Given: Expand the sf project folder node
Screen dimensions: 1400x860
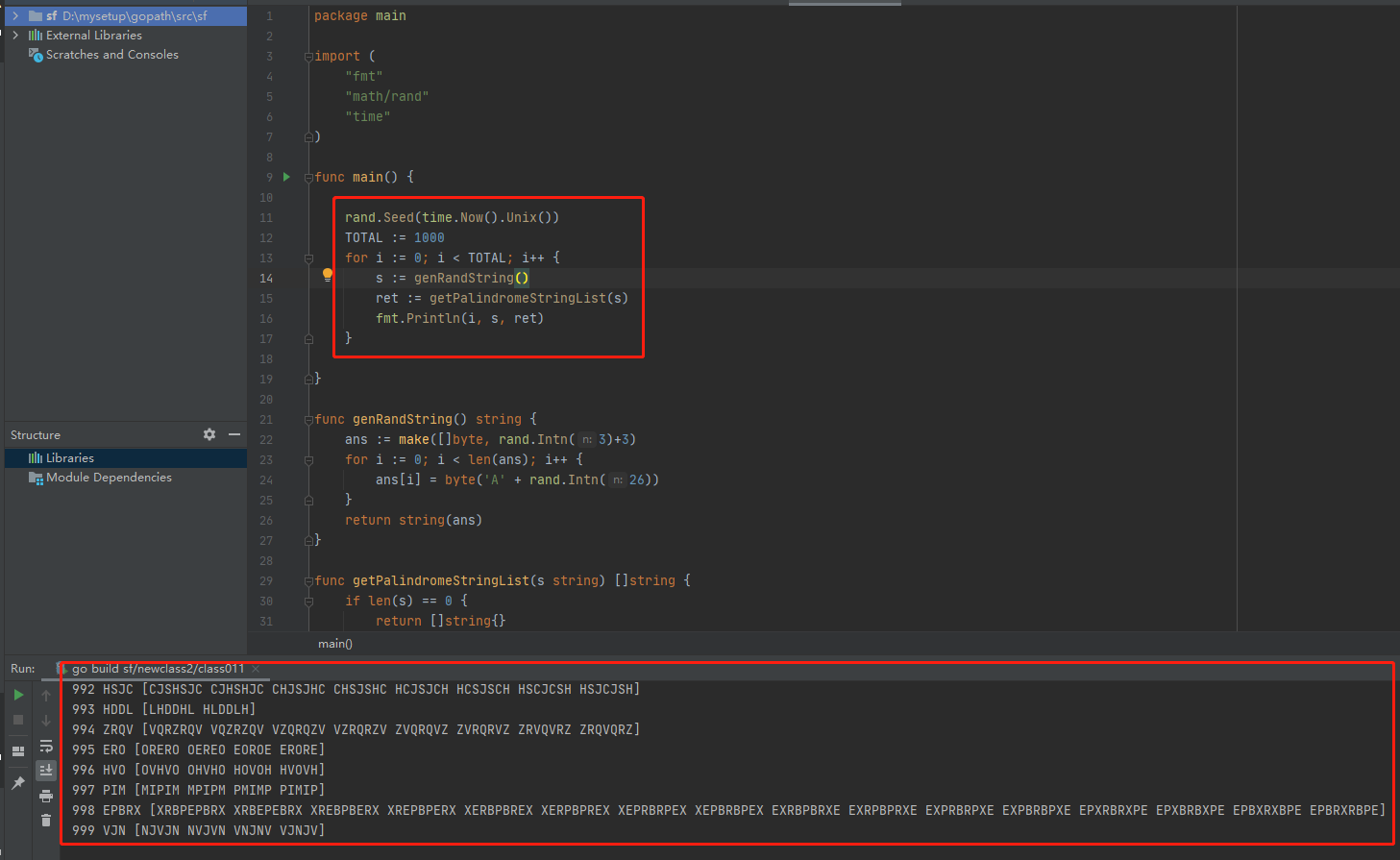Looking at the screenshot, I should (15, 16).
